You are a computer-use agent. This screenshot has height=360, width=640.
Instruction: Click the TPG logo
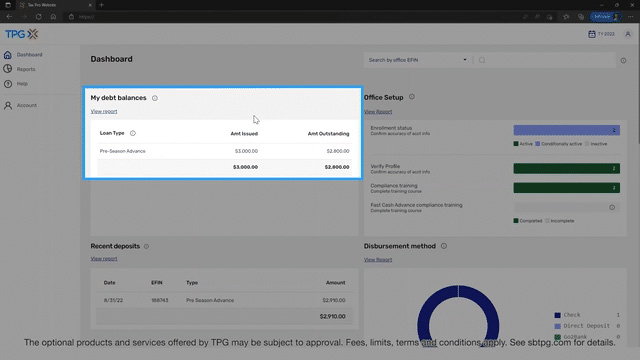pos(22,34)
